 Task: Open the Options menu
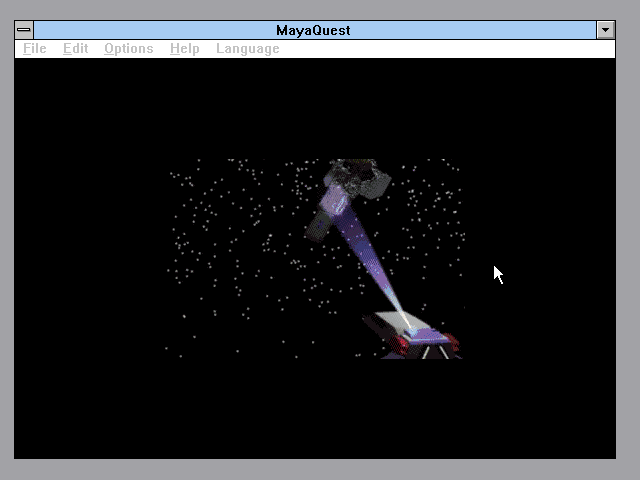[x=129, y=49]
